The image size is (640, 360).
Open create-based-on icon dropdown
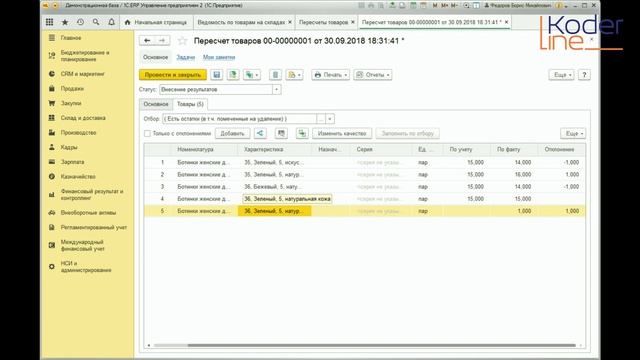(251, 75)
